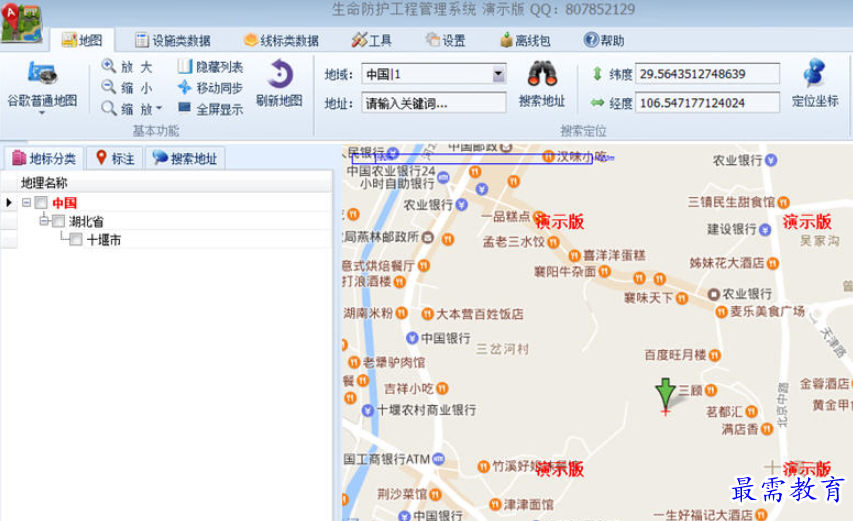Click 姊妹花大酒店 marker
The height and width of the screenshot is (521, 853).
[x=772, y=263]
